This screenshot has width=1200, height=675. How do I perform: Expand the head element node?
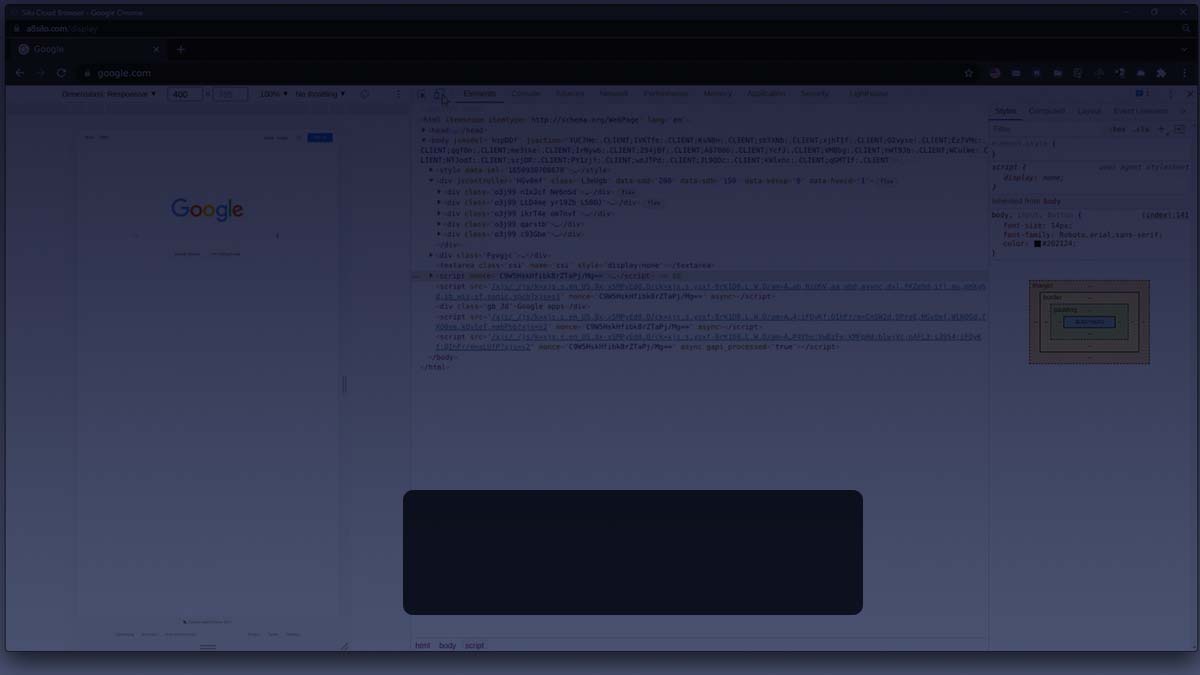[424, 130]
